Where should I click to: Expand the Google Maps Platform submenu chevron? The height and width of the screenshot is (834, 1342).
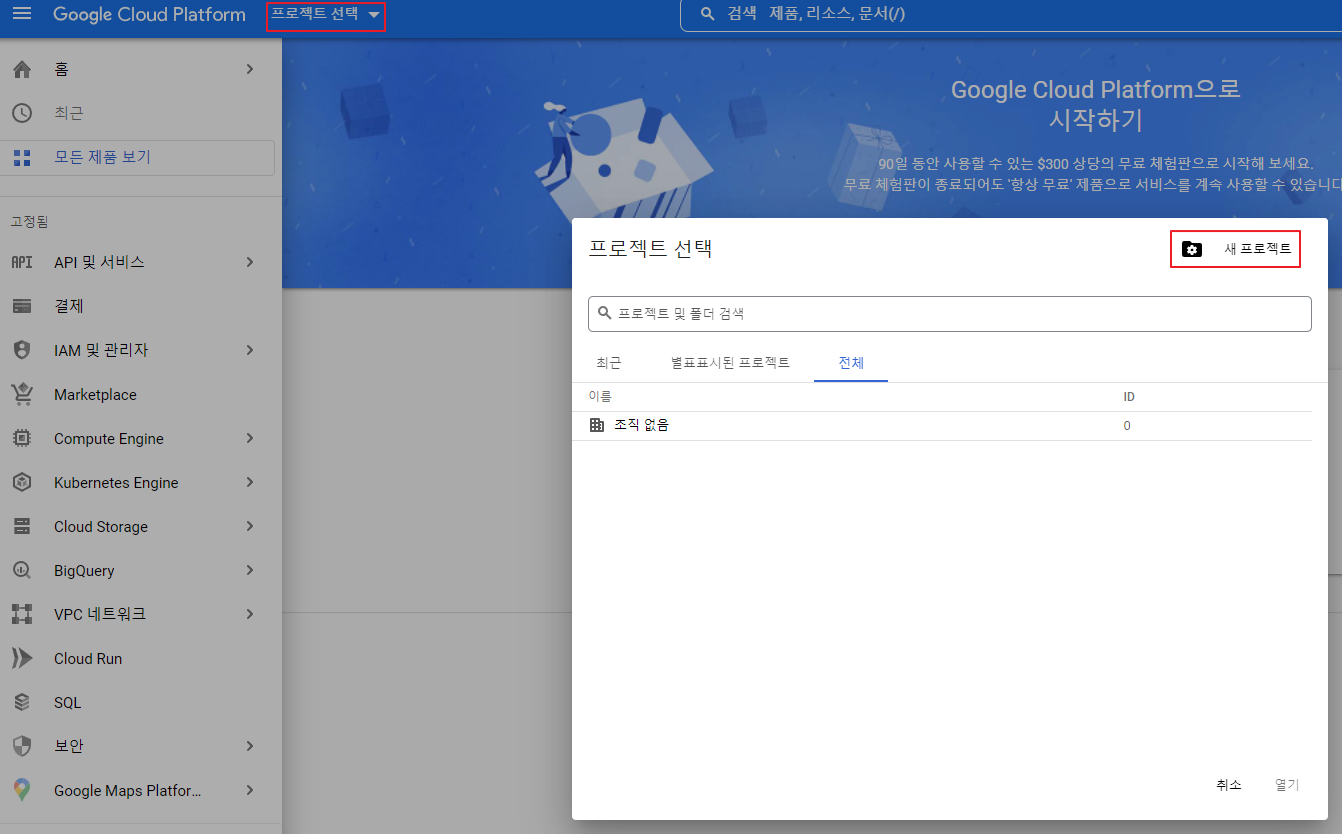coord(250,790)
